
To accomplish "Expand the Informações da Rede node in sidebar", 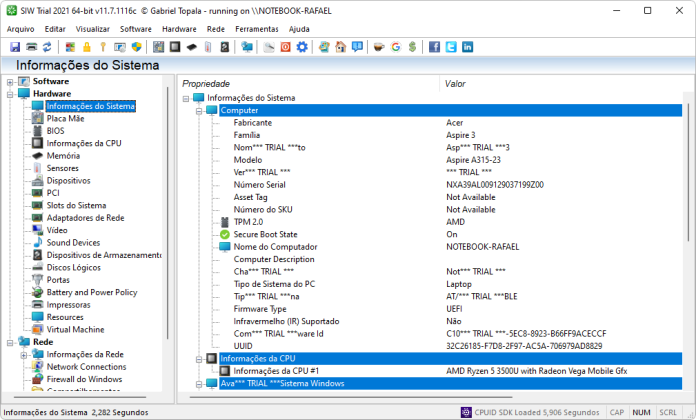I will (24, 355).
